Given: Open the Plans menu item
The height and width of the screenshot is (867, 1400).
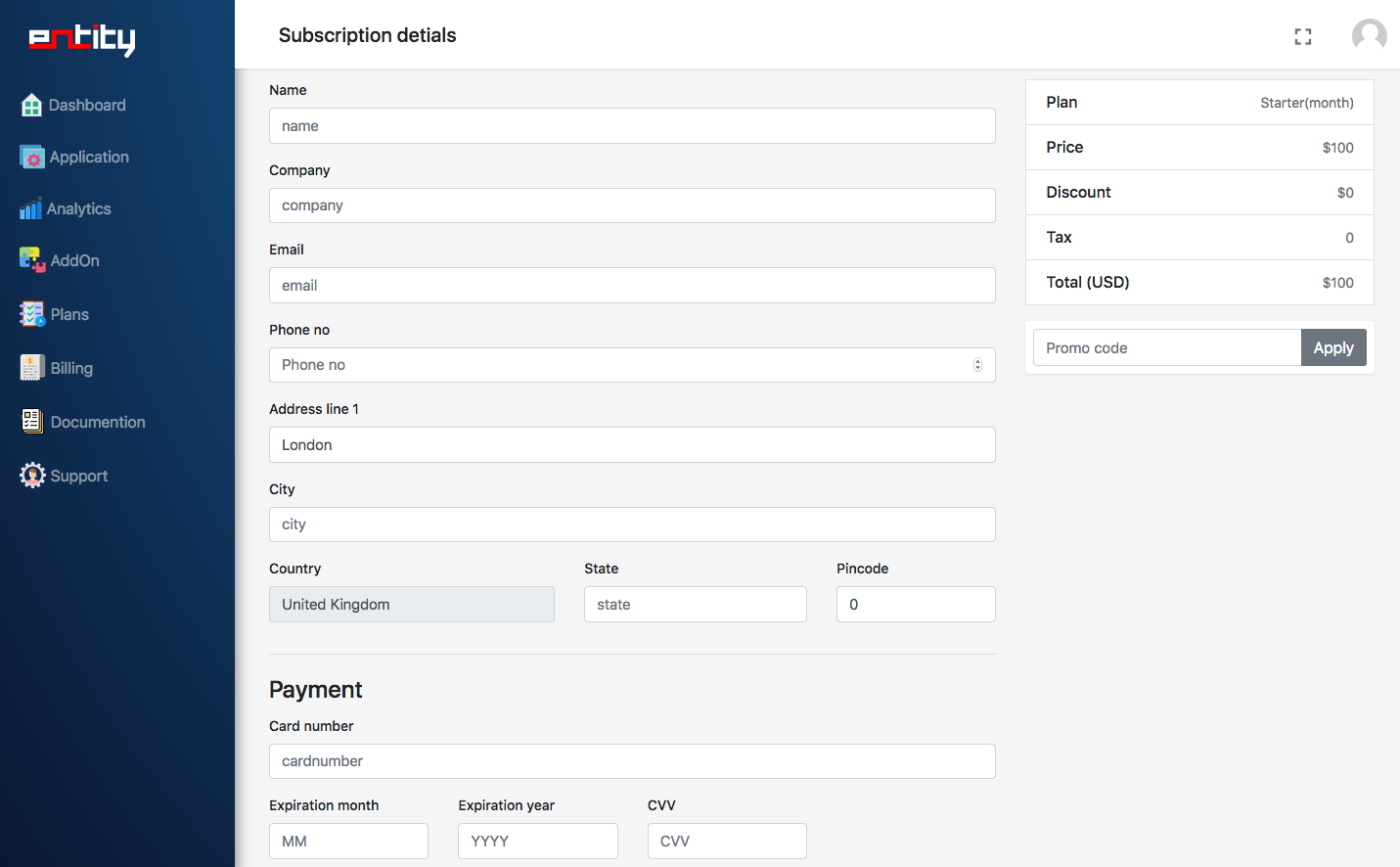Looking at the screenshot, I should 69,314.
